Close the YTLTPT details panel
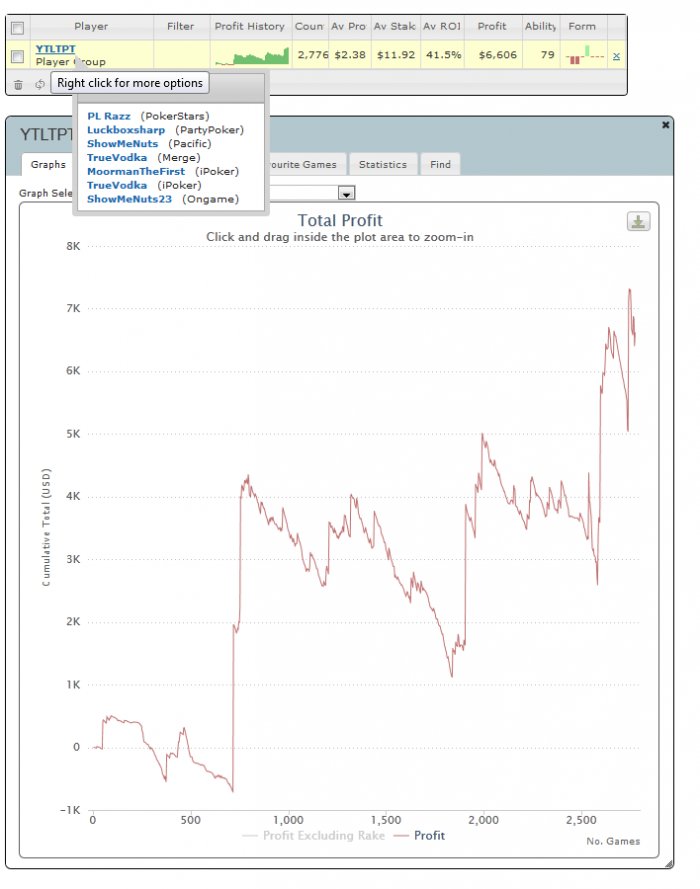The width and height of the screenshot is (700, 889). point(665,125)
